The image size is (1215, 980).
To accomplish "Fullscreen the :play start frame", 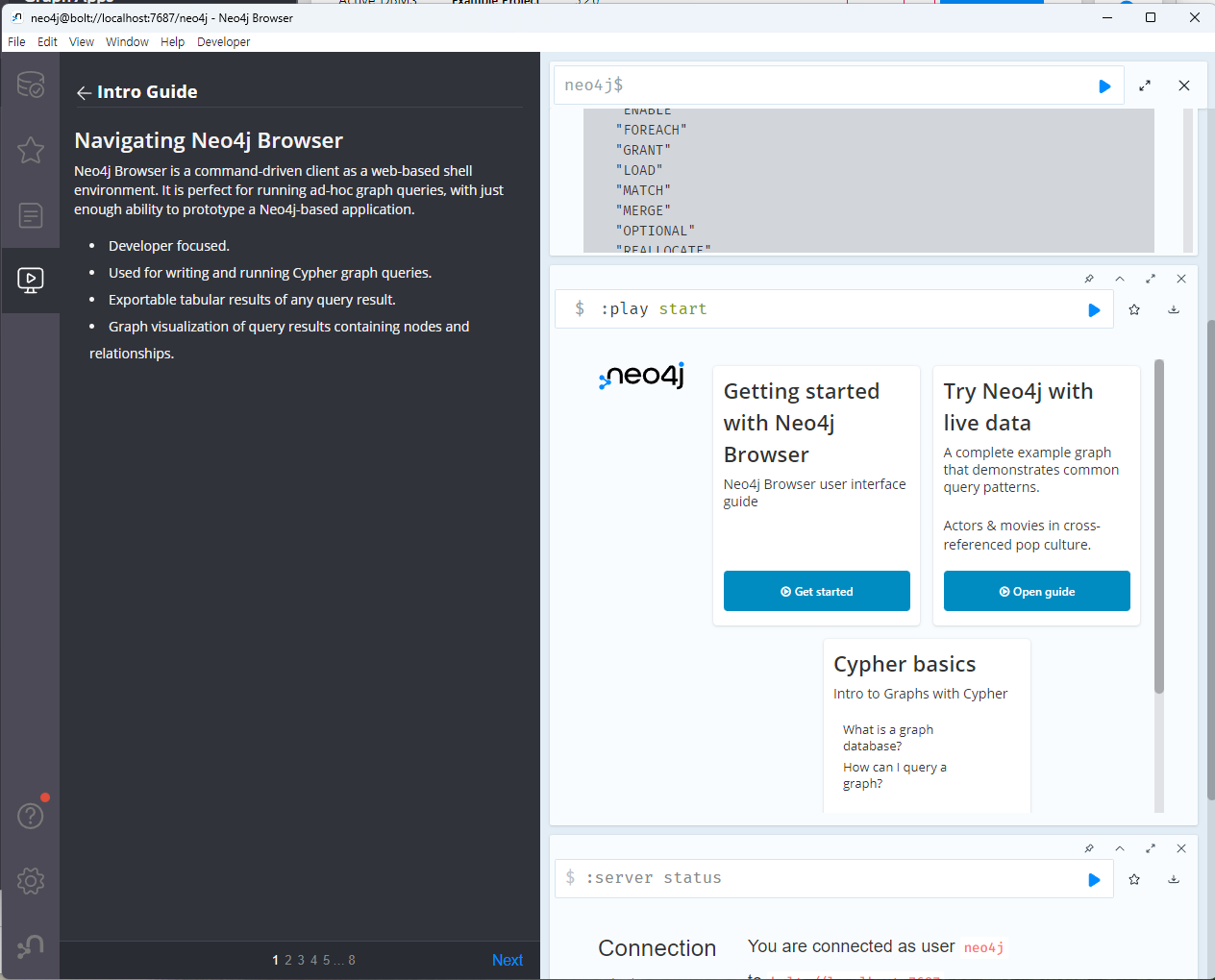I will click(1151, 279).
